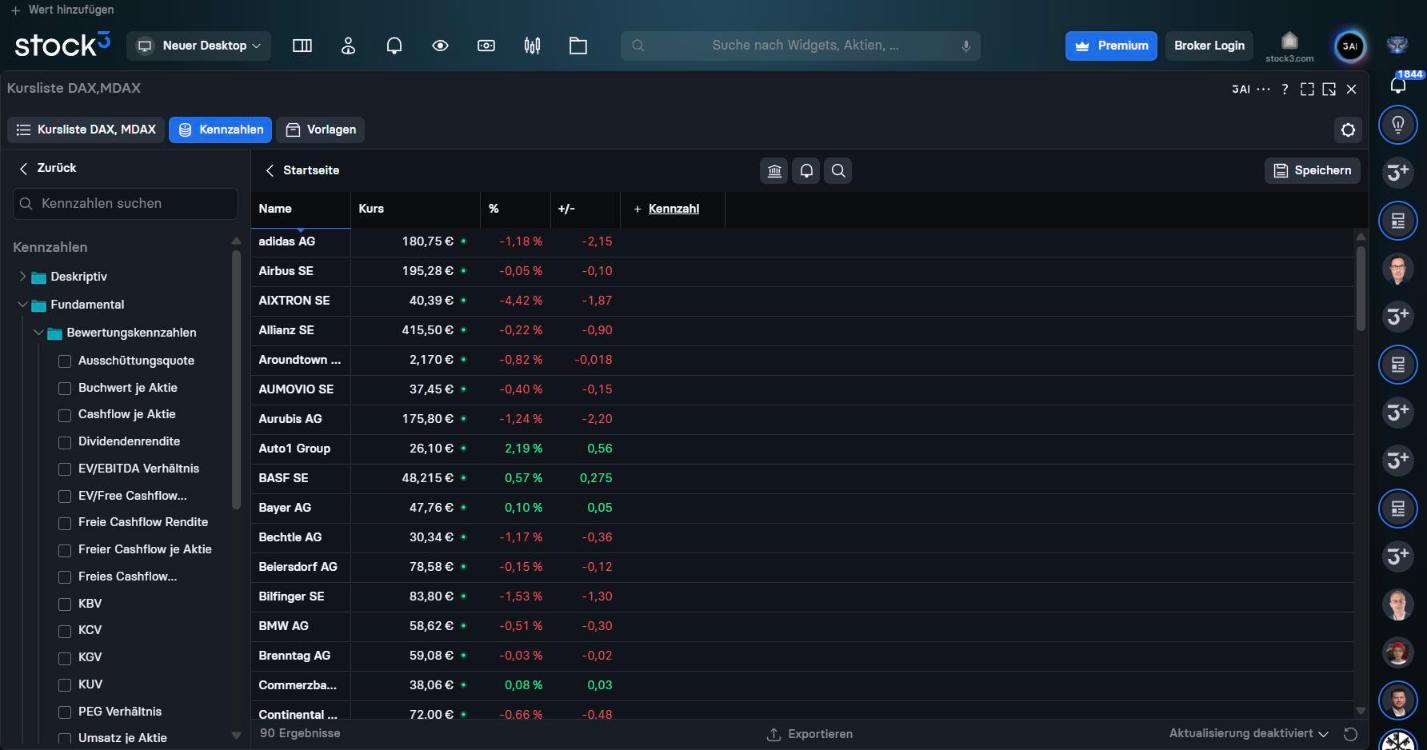This screenshot has height=750, width=1427.
Task: Open the folder icon in top toolbar
Action: coord(578,46)
